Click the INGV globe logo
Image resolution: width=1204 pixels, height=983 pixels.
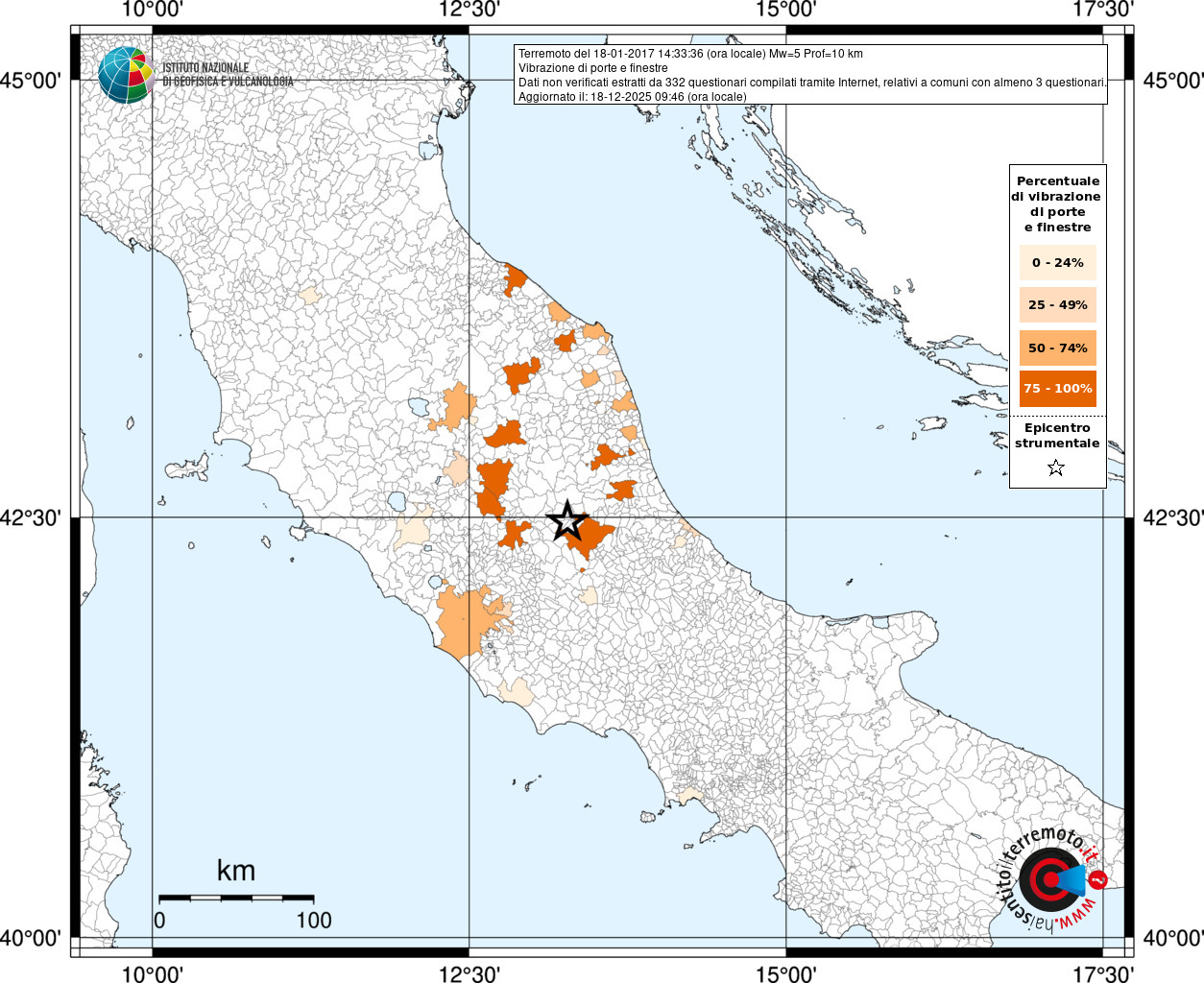pyautogui.click(x=126, y=75)
